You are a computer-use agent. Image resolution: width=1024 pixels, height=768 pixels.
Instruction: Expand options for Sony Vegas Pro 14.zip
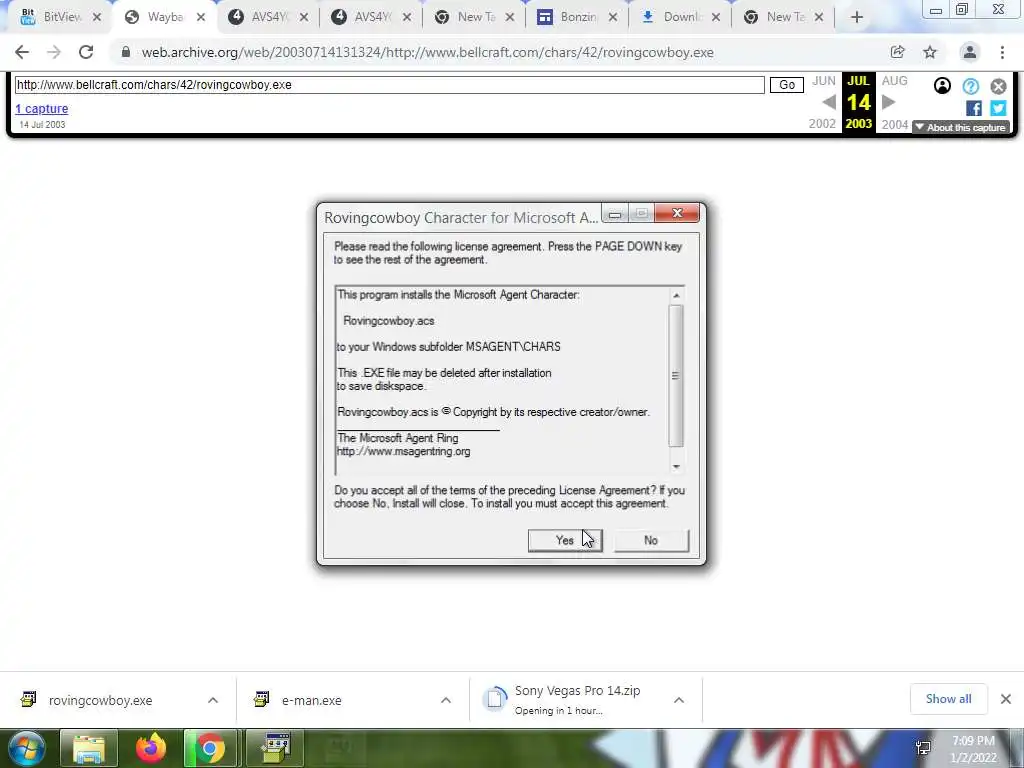click(679, 700)
